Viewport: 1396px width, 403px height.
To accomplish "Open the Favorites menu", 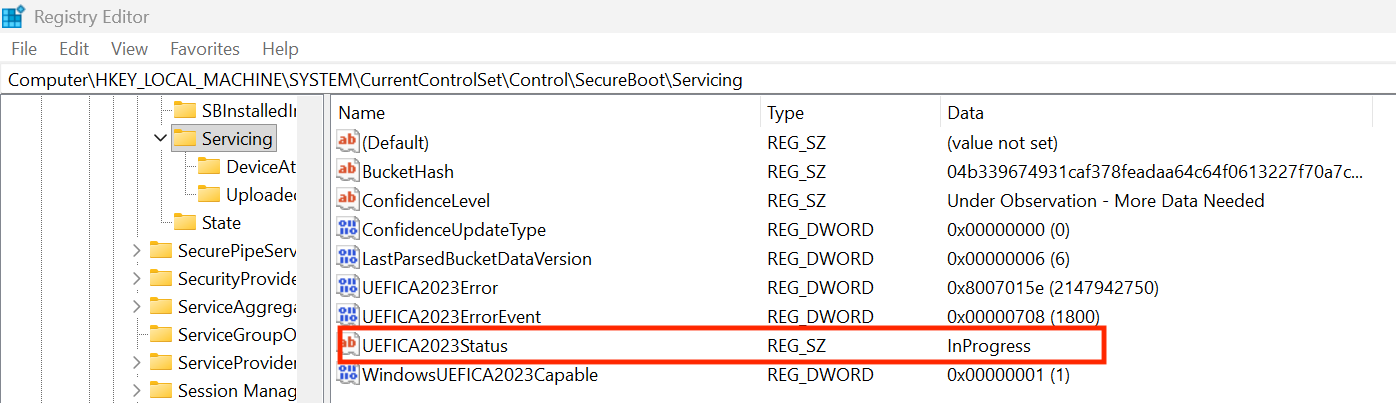I will pos(205,48).
